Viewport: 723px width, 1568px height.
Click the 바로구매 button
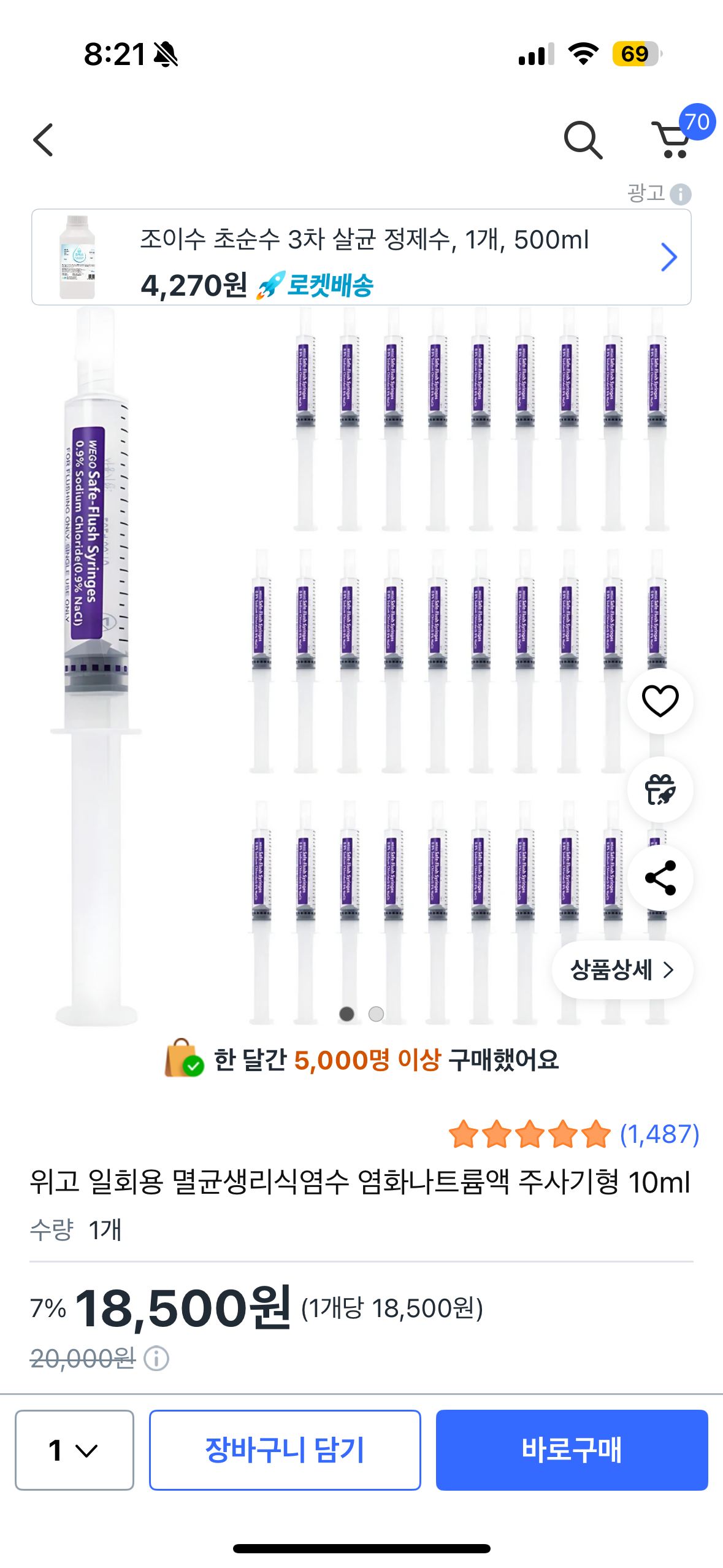[x=572, y=1450]
